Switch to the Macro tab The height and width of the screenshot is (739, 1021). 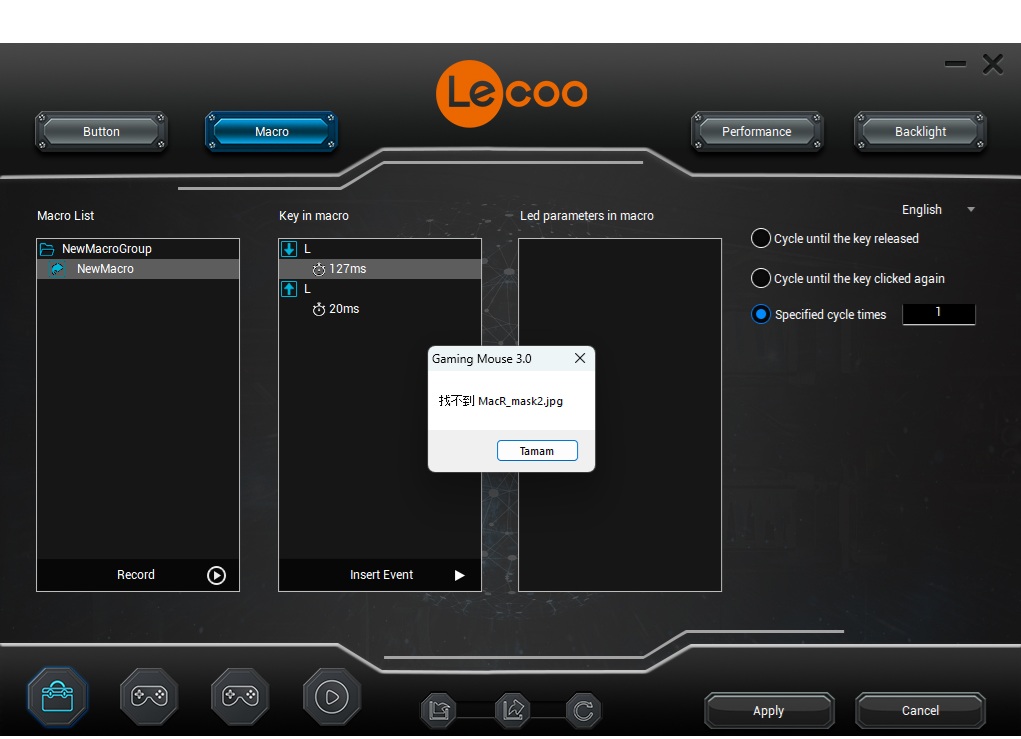pyautogui.click(x=272, y=132)
